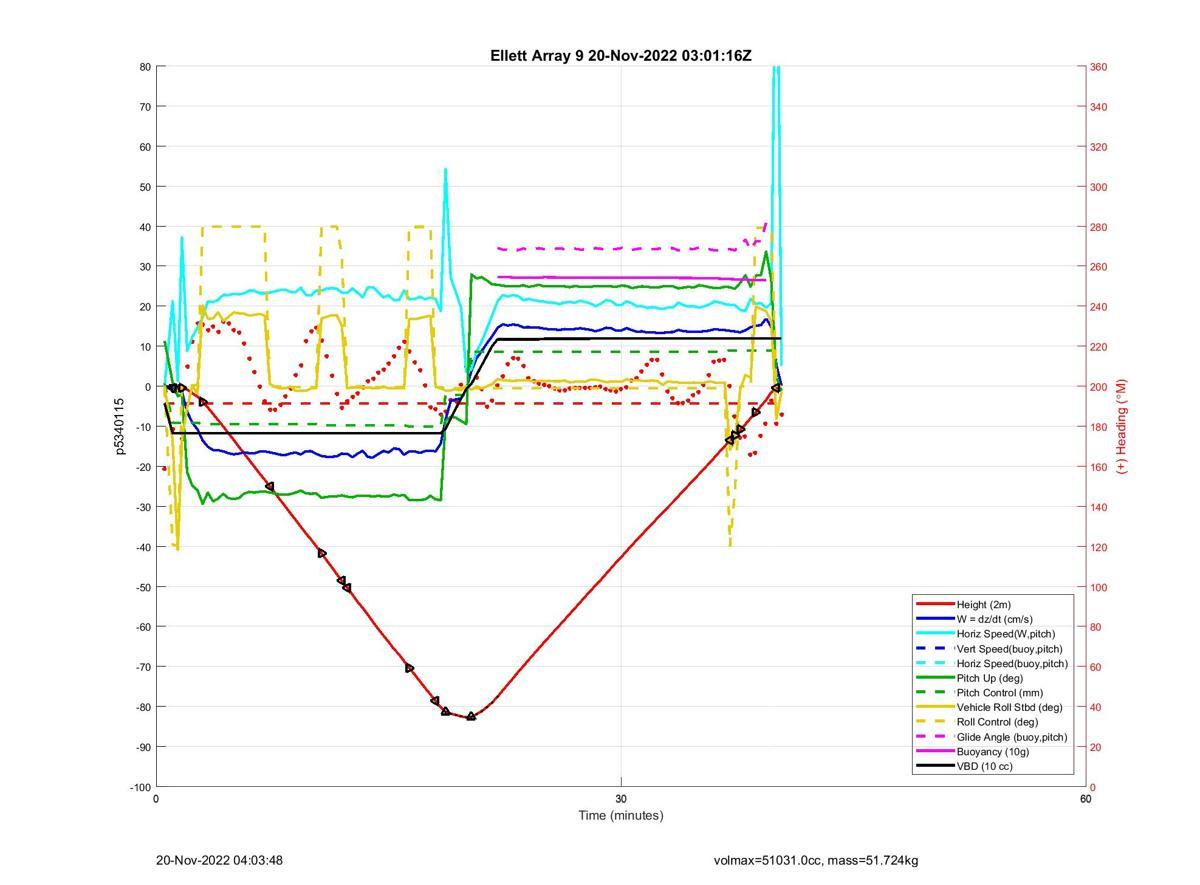Click the right axis tick label 100

pyautogui.click(x=1099, y=587)
